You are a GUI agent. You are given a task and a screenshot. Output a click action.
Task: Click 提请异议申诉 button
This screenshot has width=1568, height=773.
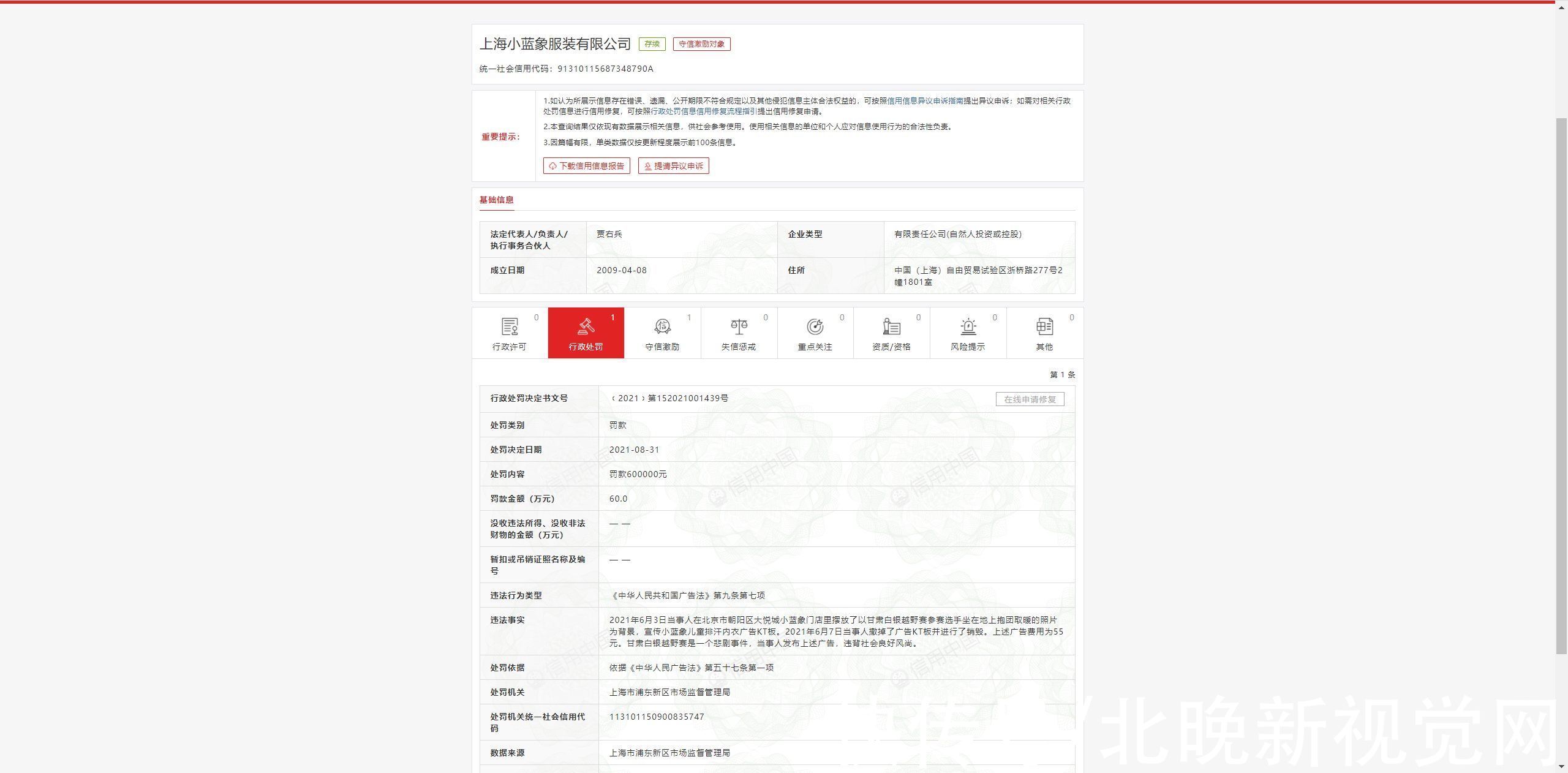[674, 166]
